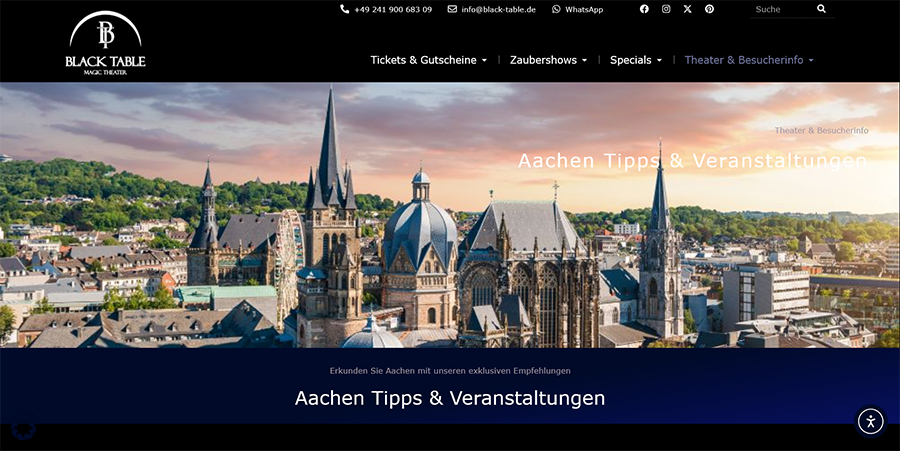Open the Instagram profile icon
The width and height of the screenshot is (900, 451).
click(666, 9)
